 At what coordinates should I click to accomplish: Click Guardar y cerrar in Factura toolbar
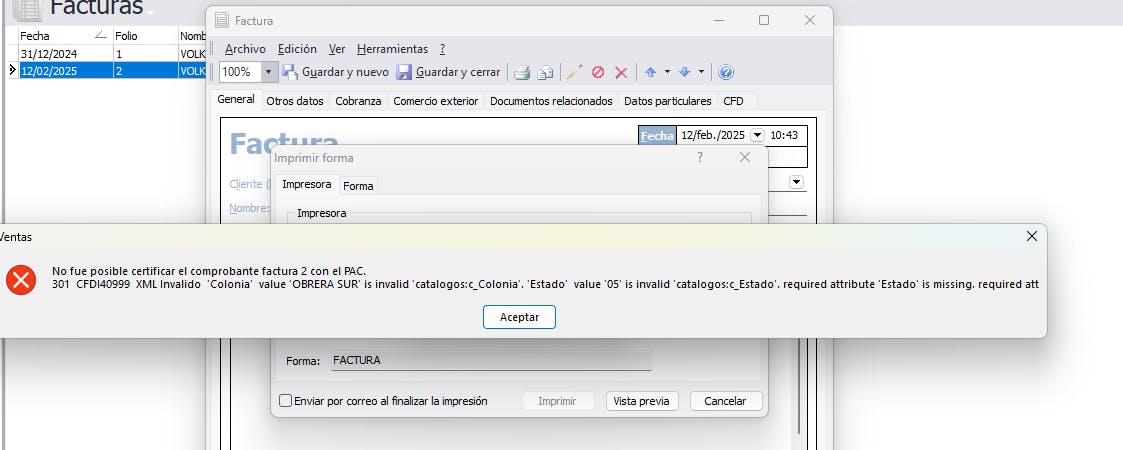448,72
